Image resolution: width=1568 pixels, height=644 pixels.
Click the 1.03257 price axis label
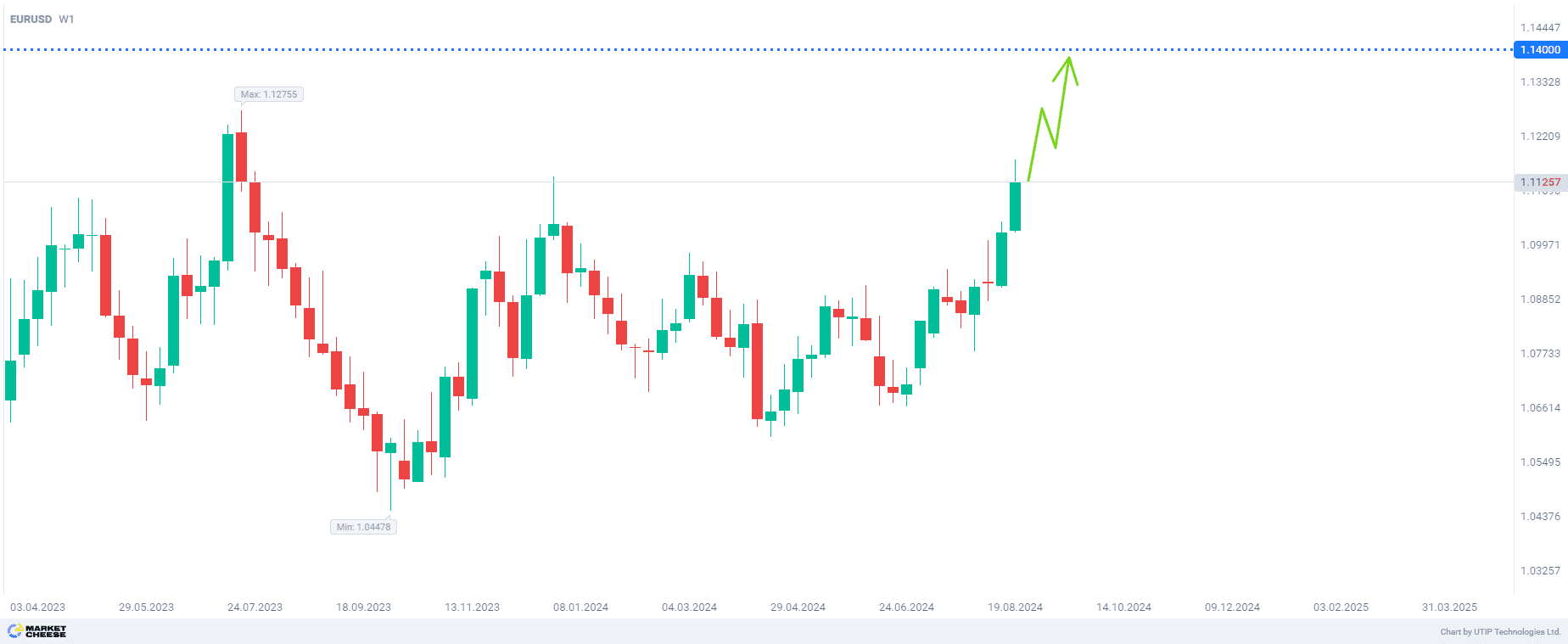tap(1539, 571)
